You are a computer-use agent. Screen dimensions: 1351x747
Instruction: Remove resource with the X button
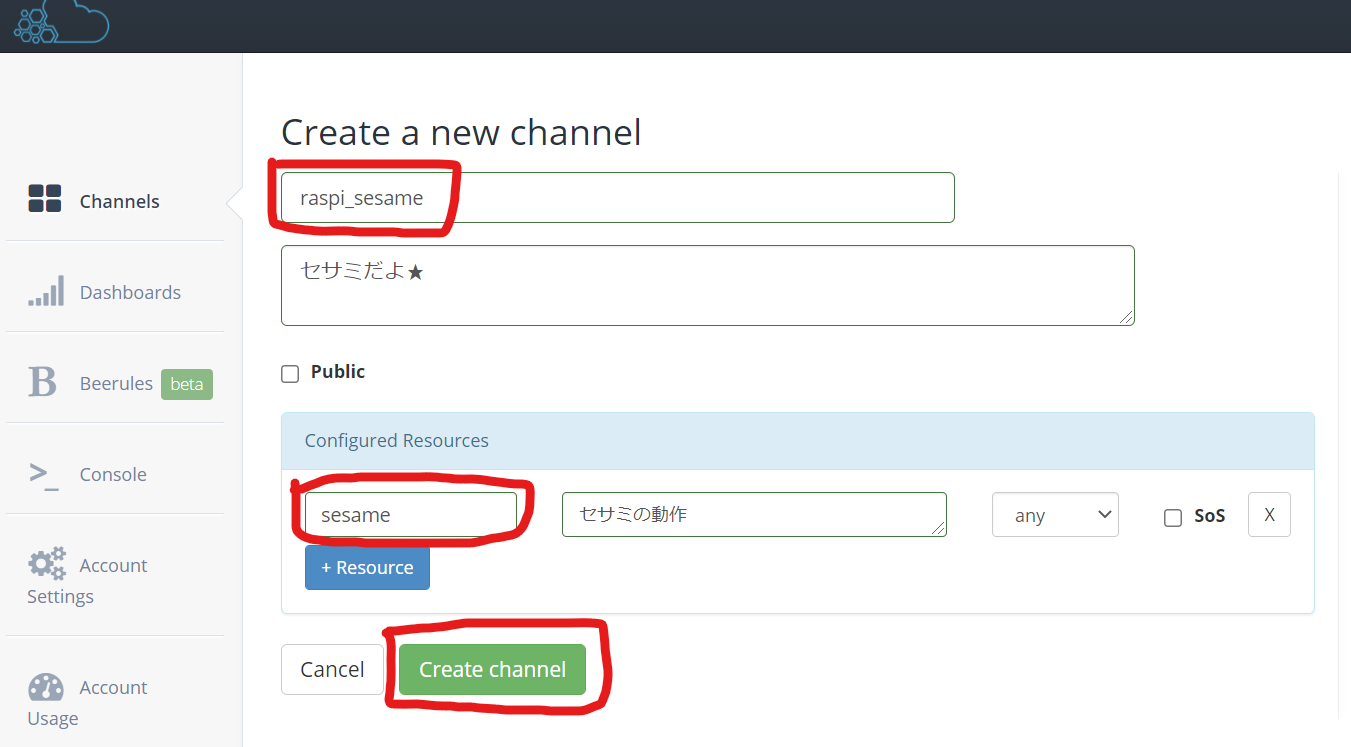[x=1269, y=514]
